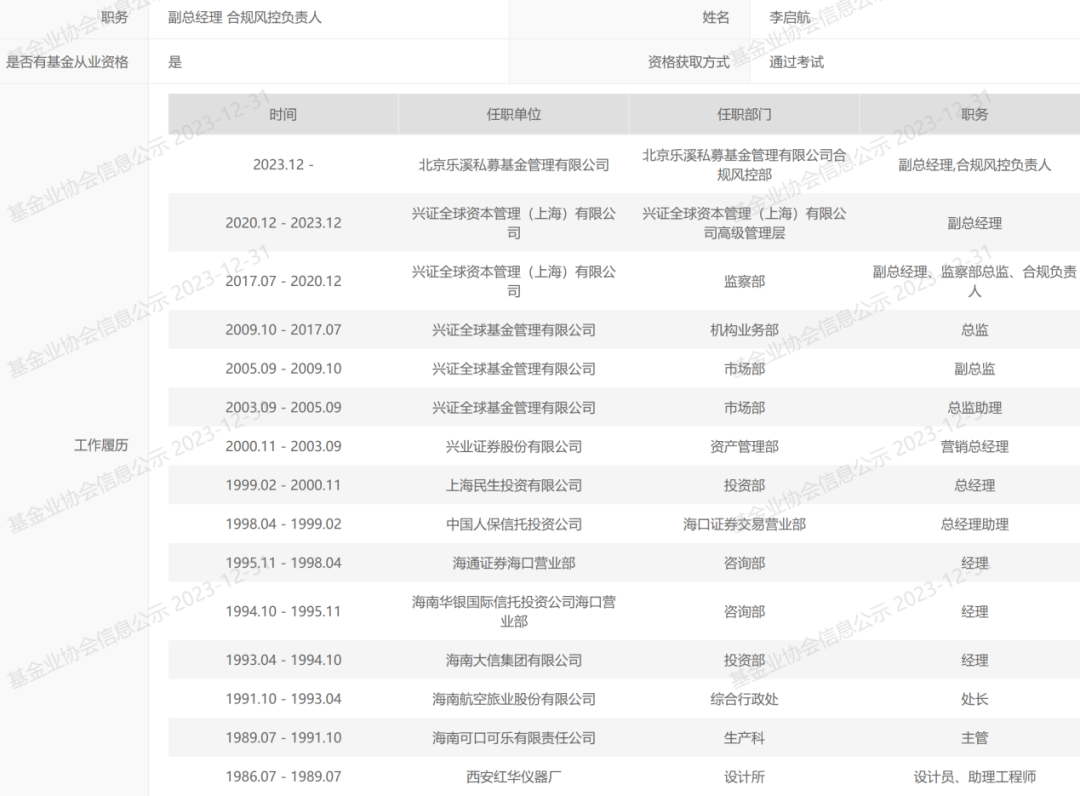
Task: Click the 副总经理,合规风控负责人 position cell
Action: [x=975, y=165]
